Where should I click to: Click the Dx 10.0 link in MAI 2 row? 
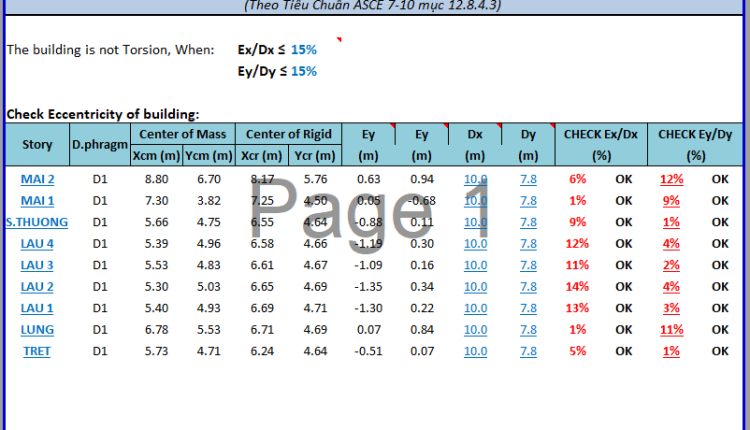click(475, 179)
